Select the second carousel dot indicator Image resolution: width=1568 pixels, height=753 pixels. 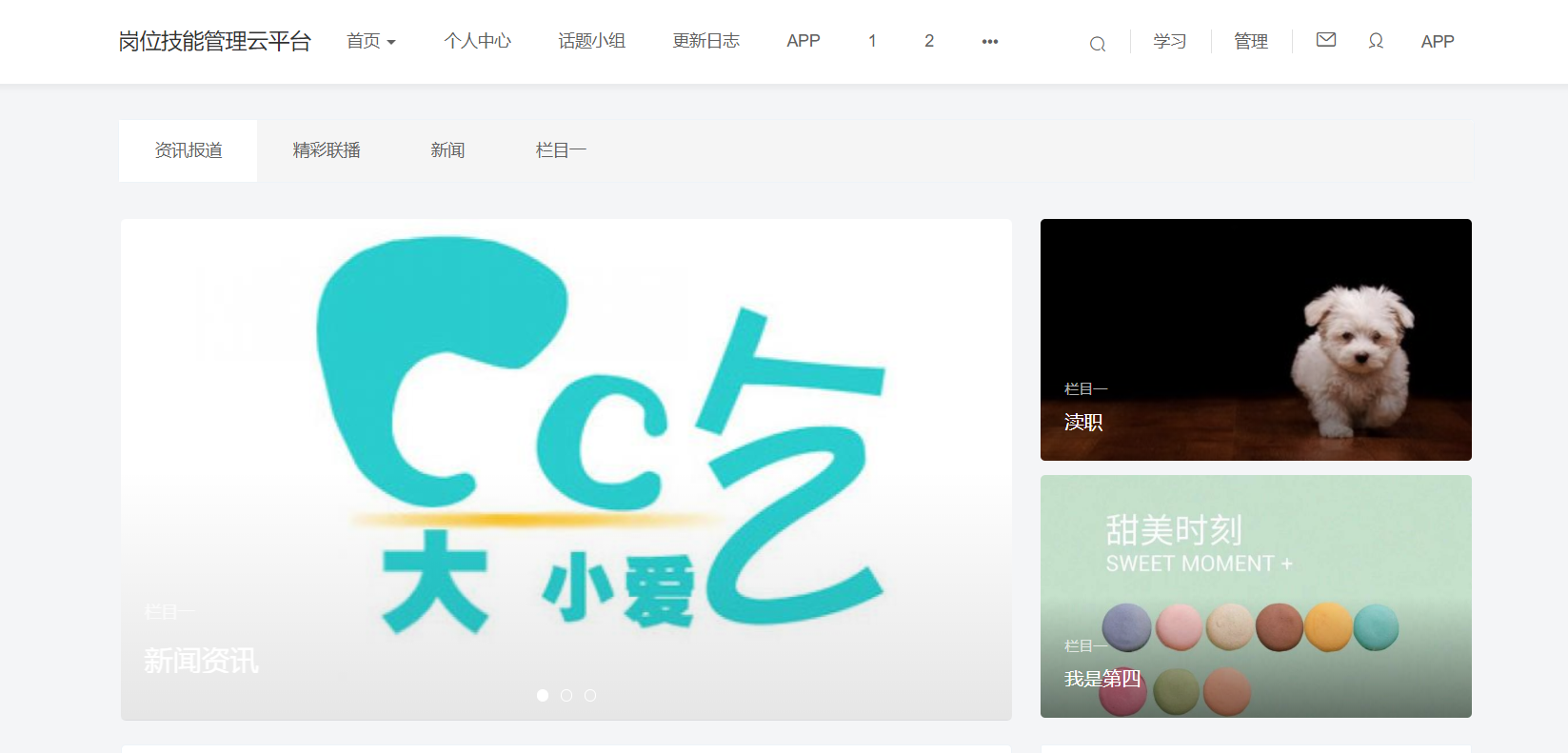click(566, 696)
